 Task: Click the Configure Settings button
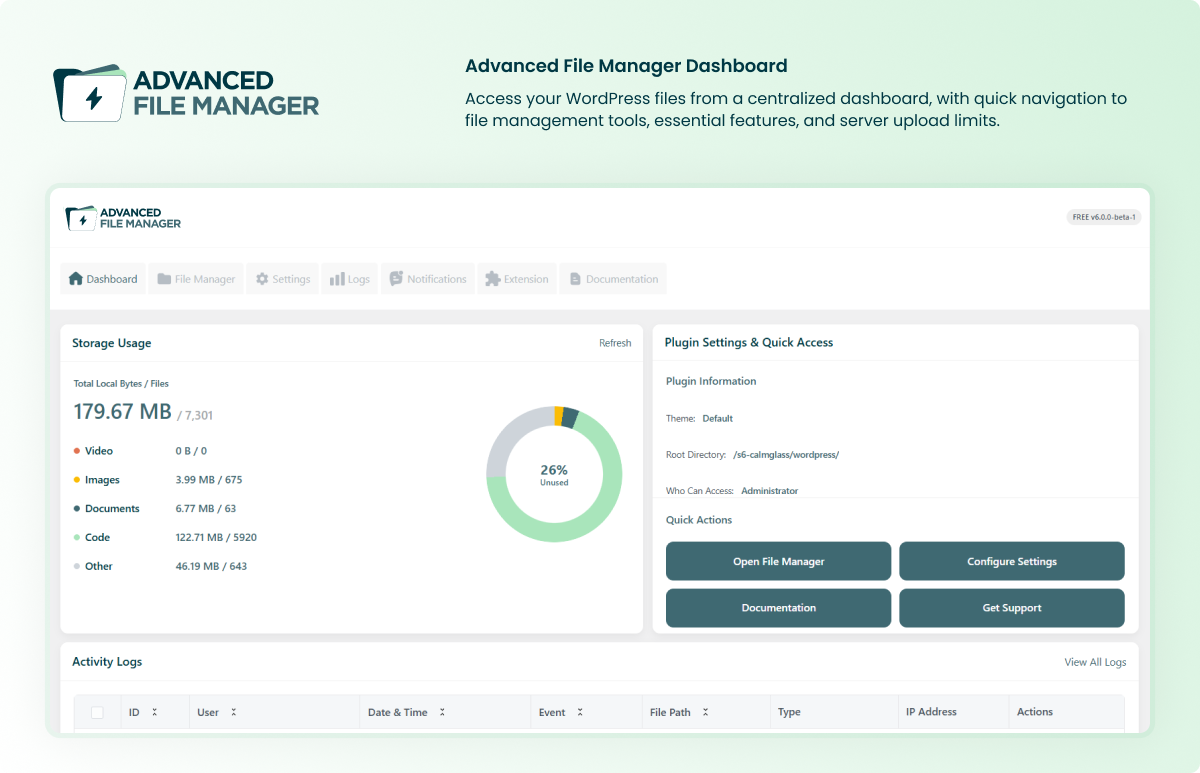(1012, 561)
